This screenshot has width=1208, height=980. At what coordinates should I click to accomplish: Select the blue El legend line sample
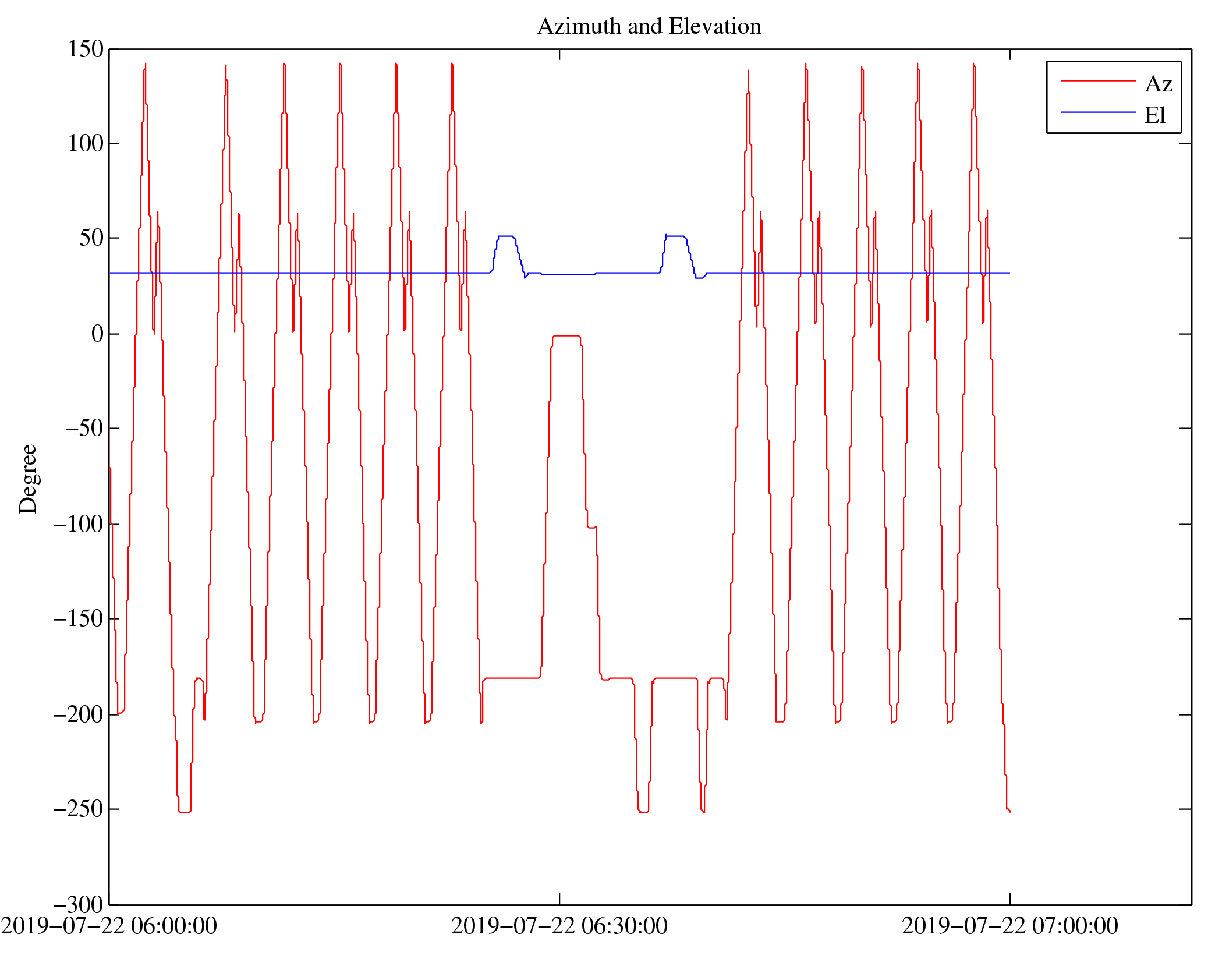1097,112
